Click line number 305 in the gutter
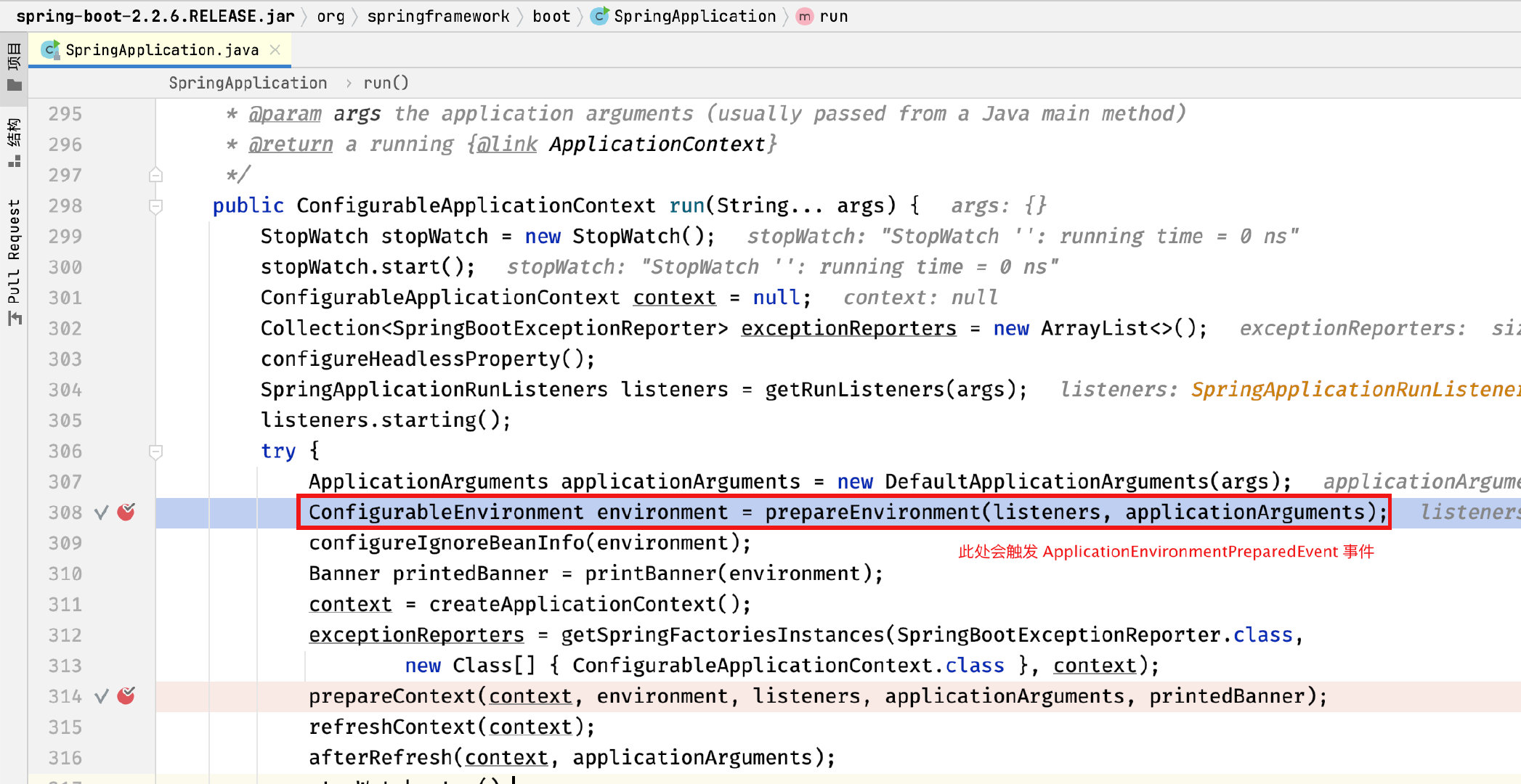 click(65, 421)
